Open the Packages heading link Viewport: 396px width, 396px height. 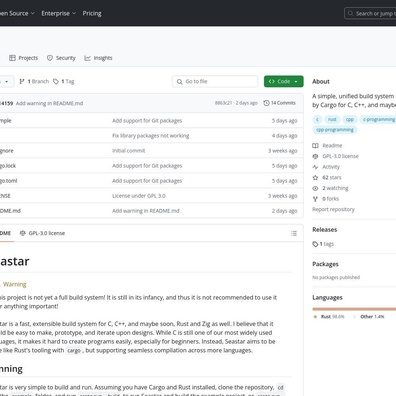click(x=325, y=264)
